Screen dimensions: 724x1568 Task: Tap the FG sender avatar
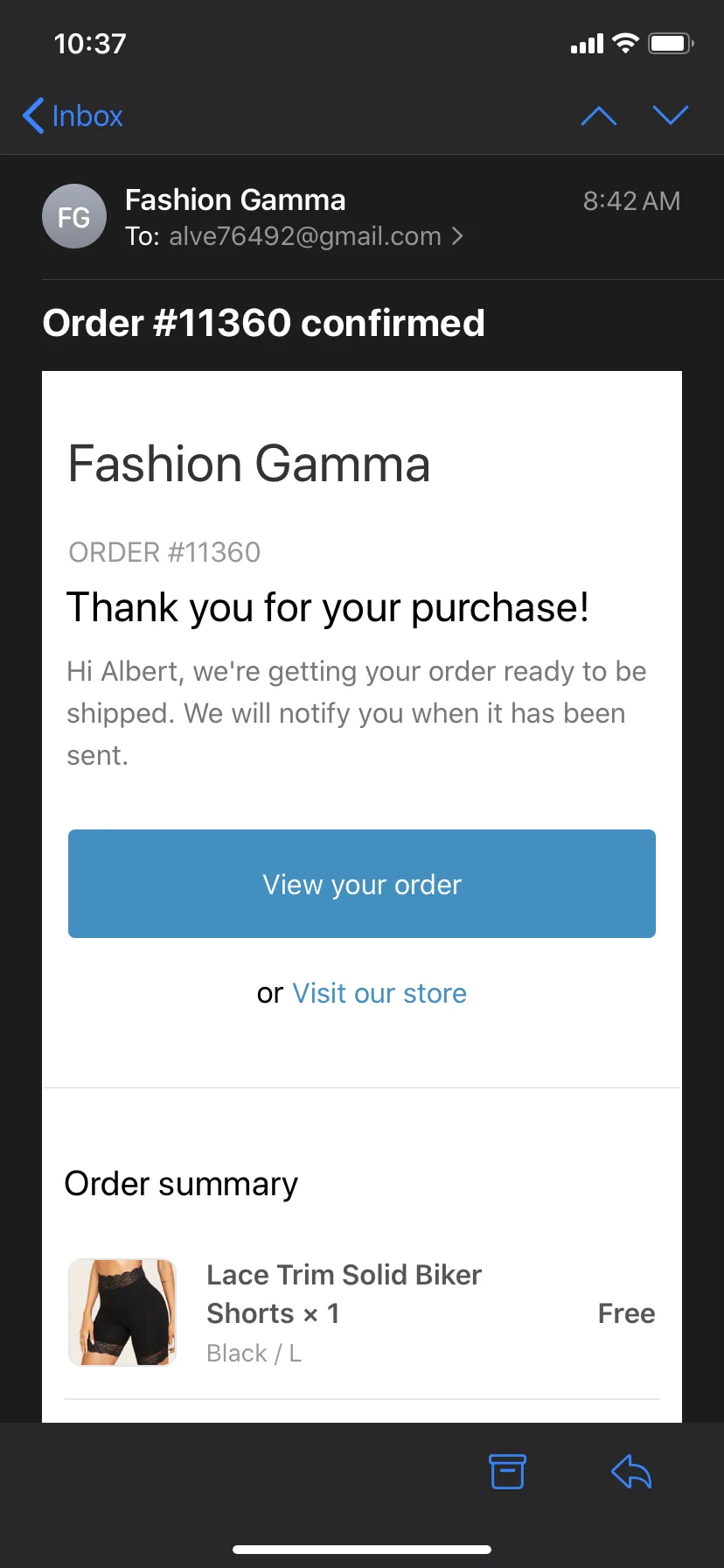74,216
